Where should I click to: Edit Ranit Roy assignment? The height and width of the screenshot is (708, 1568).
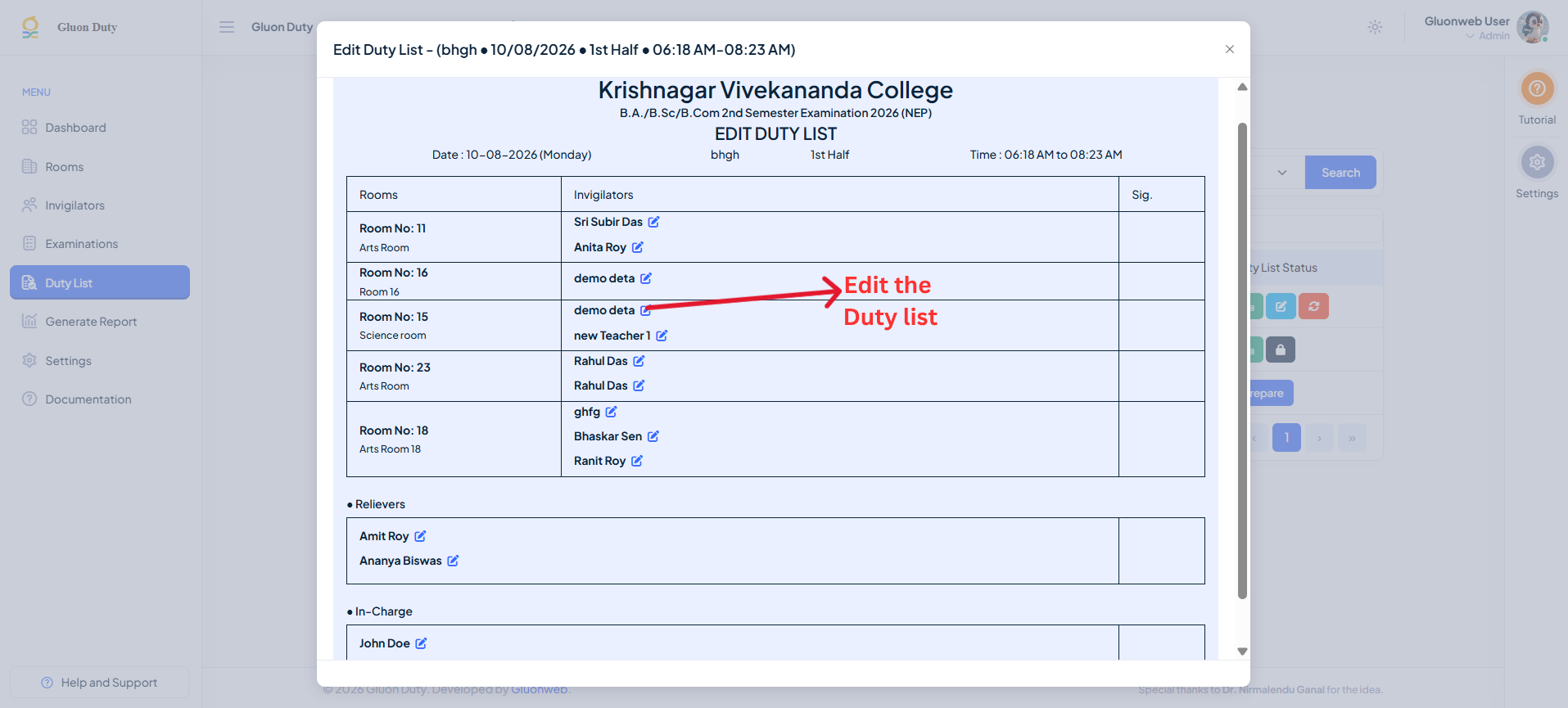tap(636, 461)
